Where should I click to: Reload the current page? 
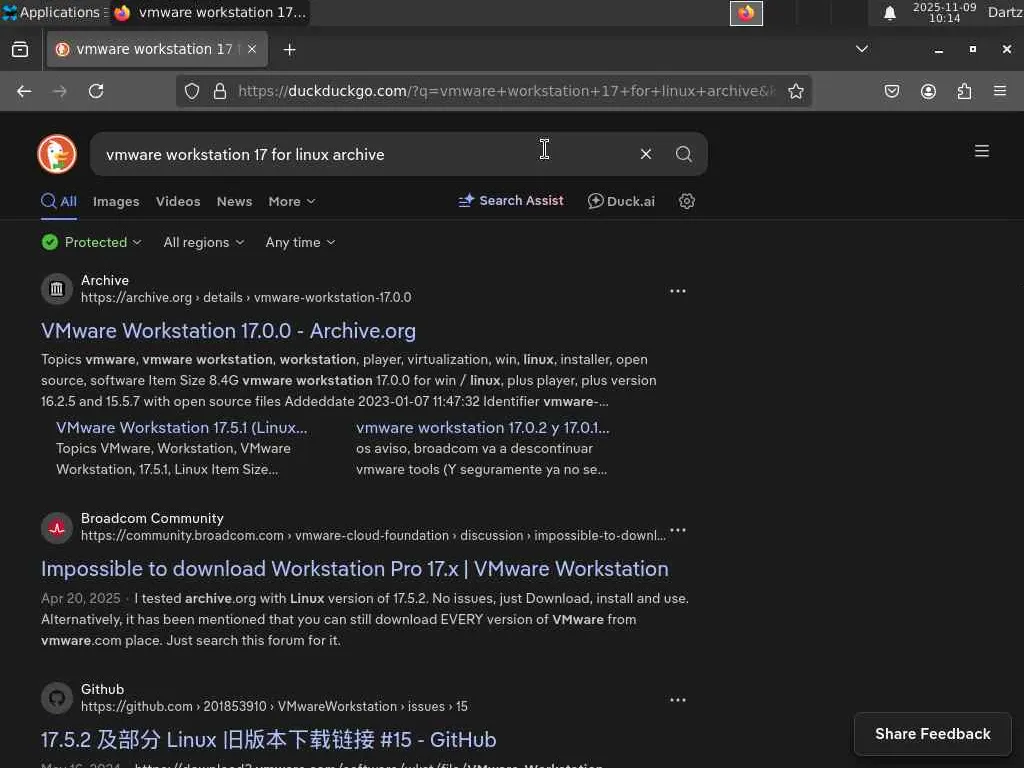96,91
